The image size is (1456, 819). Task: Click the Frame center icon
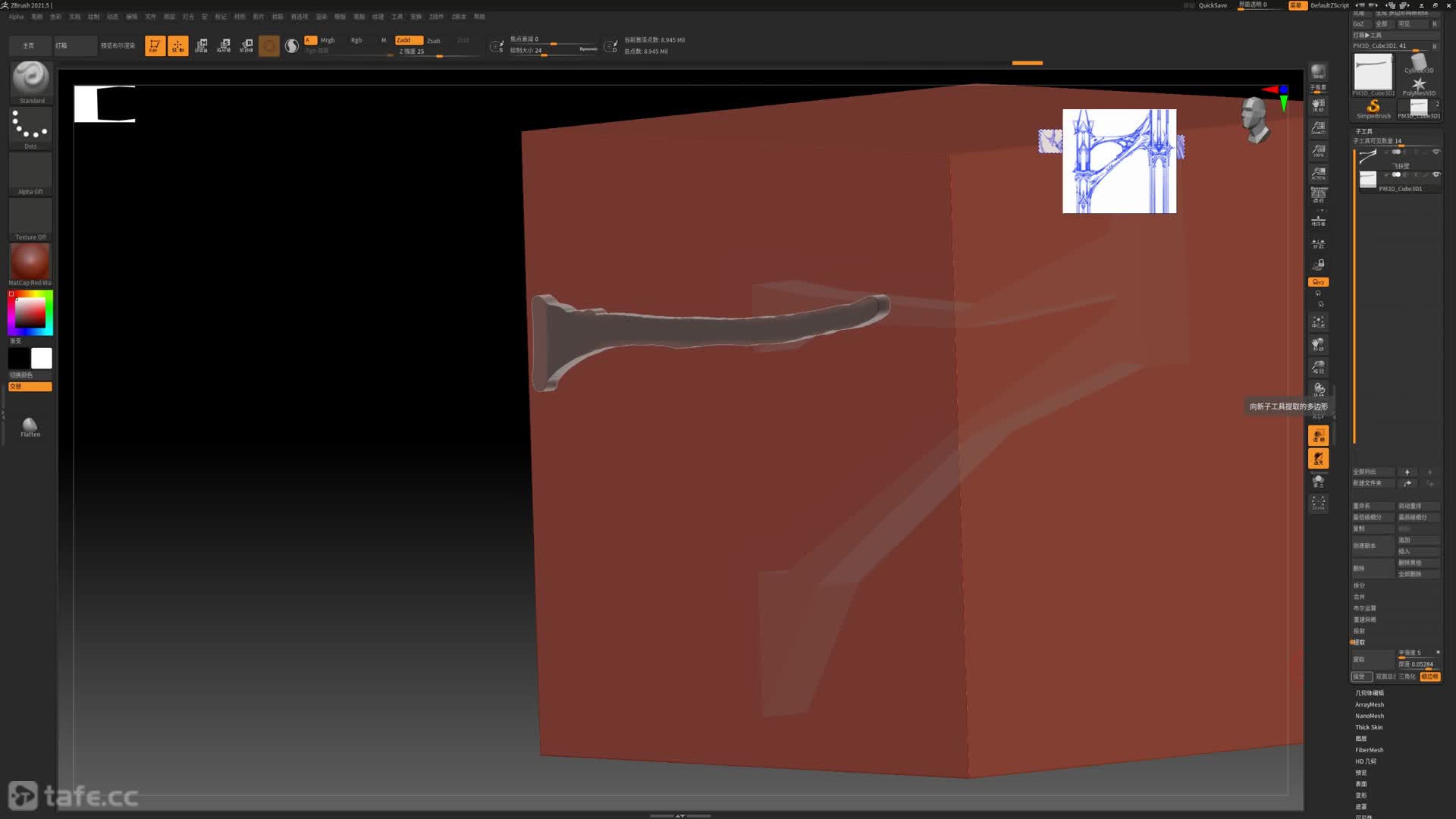point(1319,322)
